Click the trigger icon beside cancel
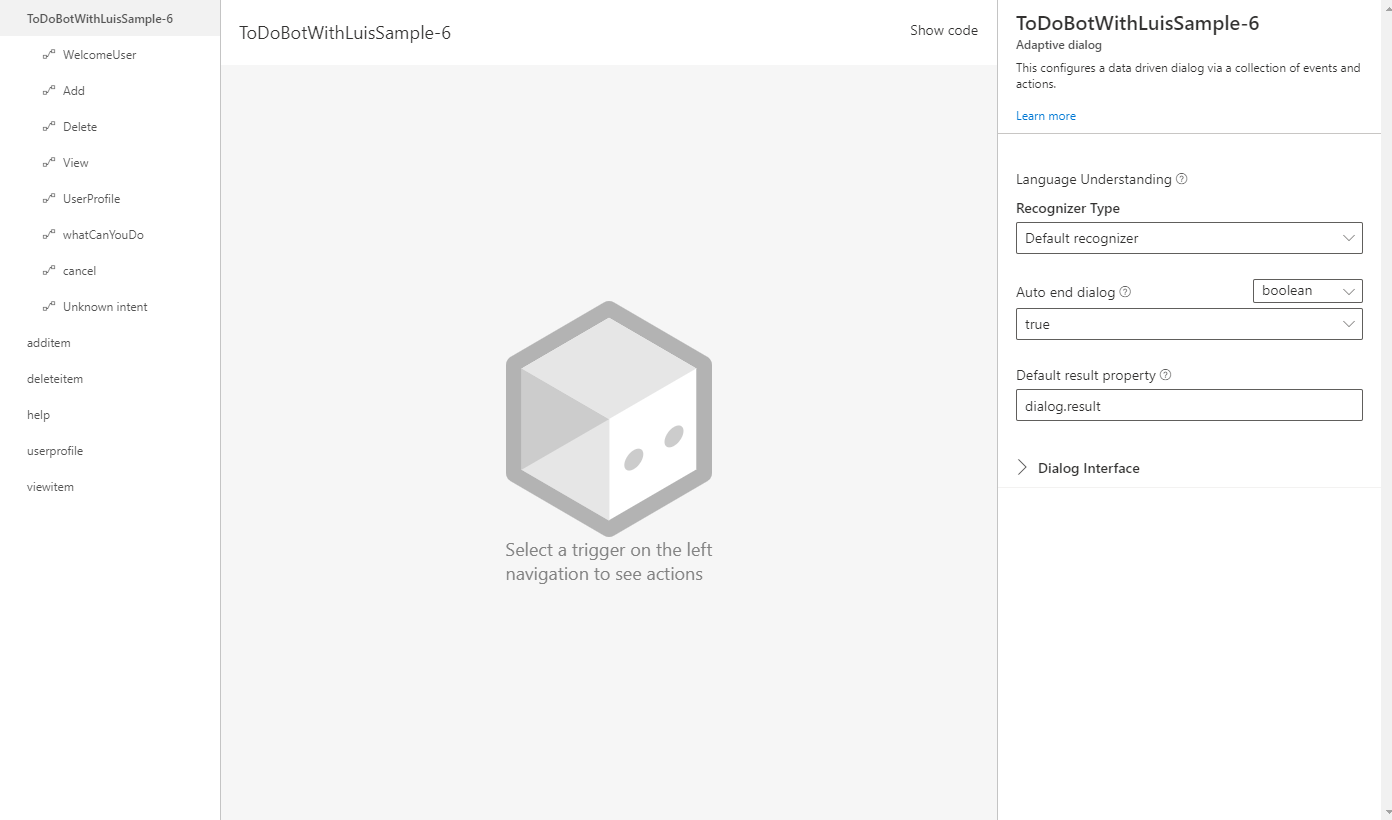This screenshot has width=1392, height=820. pos(49,271)
